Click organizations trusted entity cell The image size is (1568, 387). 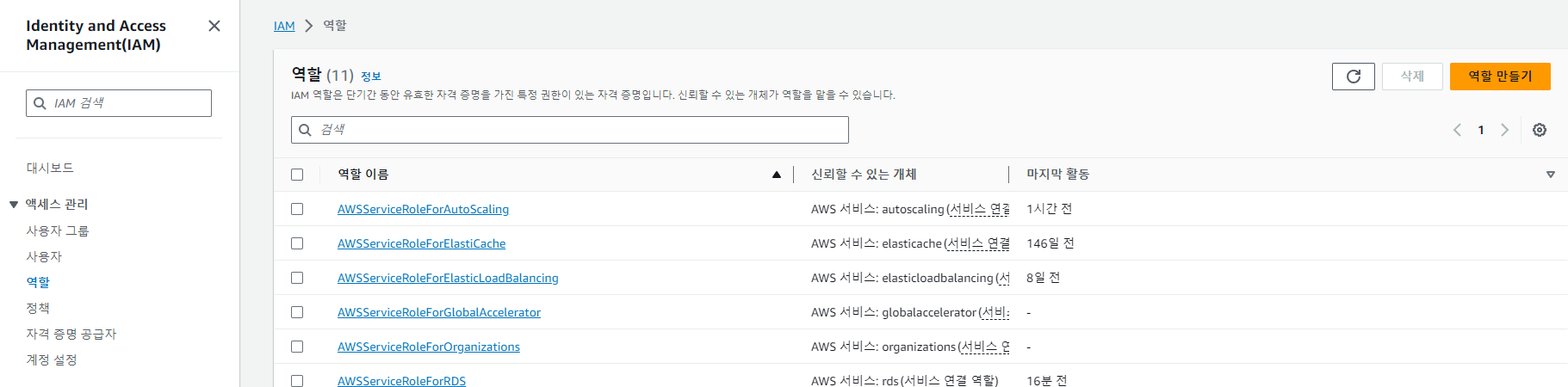910,347
